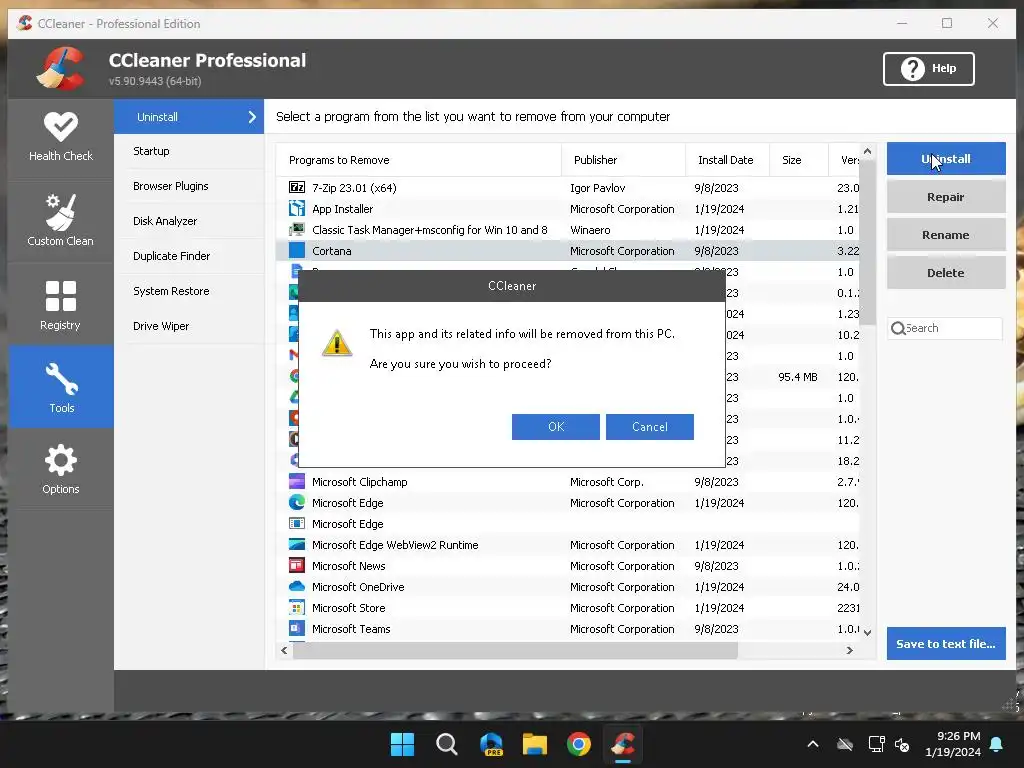Screen dimensions: 1024x768
Task: Sort by the Install Date column header
Action: tap(728, 160)
